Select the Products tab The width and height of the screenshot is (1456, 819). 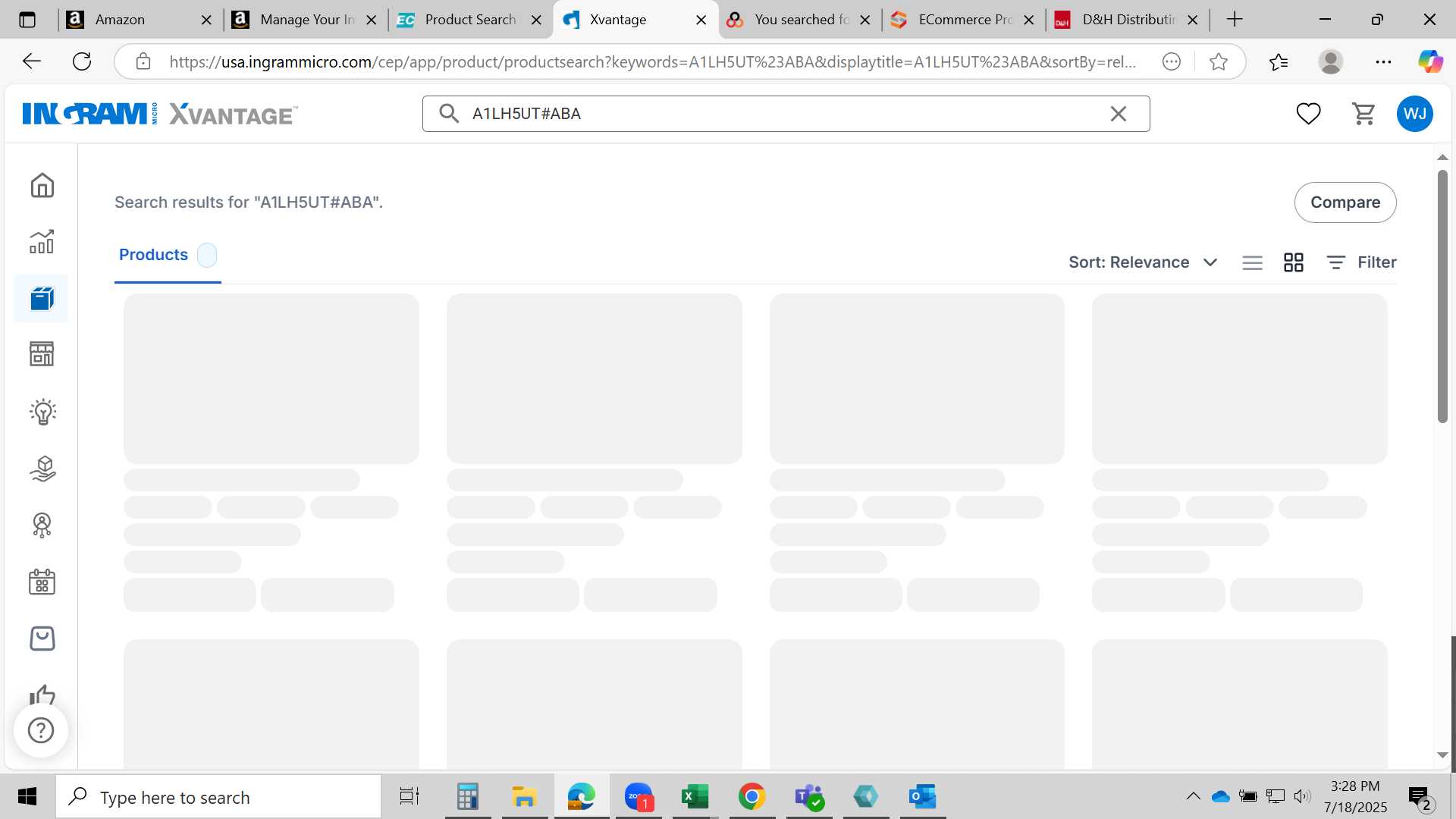coord(168,256)
